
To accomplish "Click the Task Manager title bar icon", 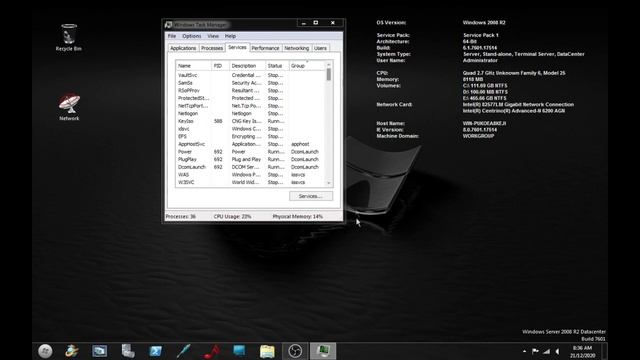I will (x=168, y=24).
